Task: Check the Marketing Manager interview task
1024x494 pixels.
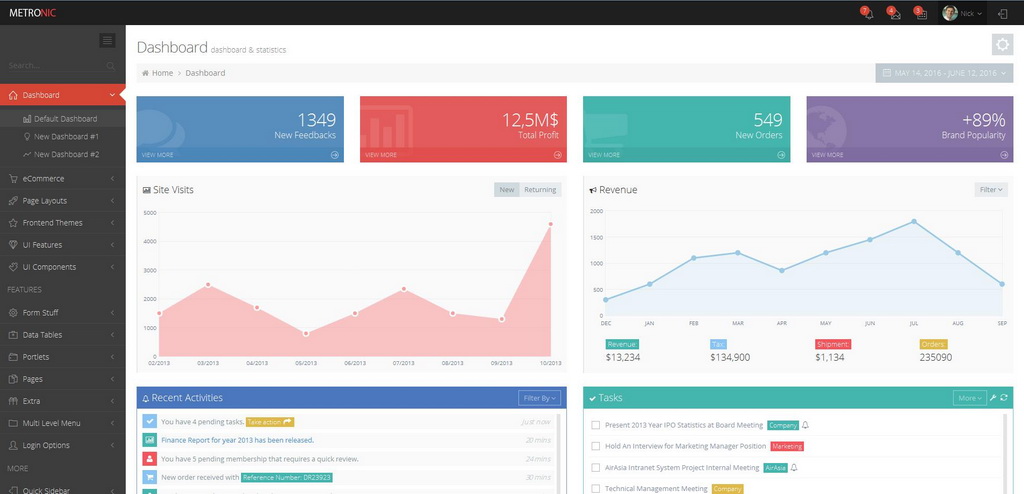Action: (596, 446)
